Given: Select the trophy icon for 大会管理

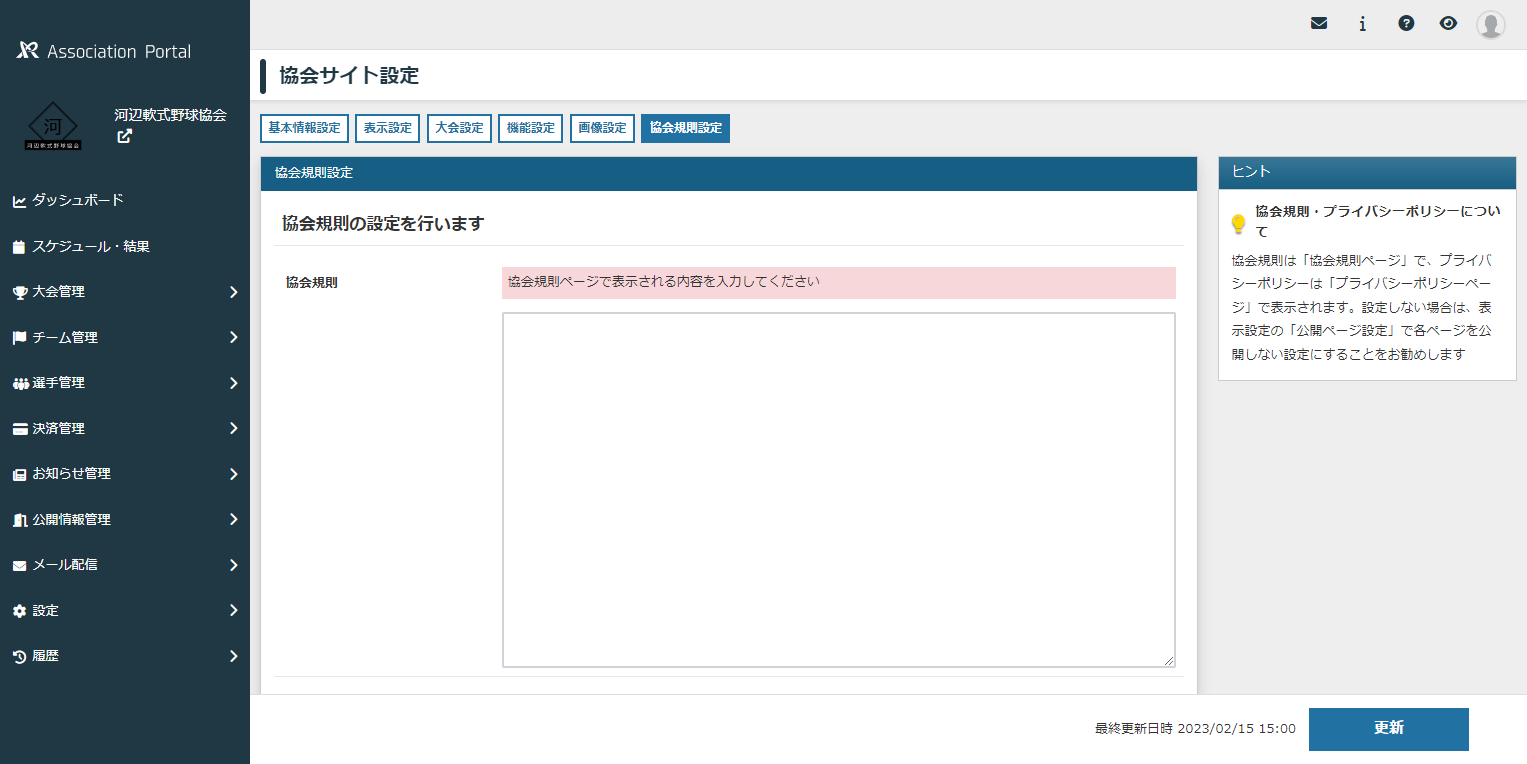Looking at the screenshot, I should [23, 292].
